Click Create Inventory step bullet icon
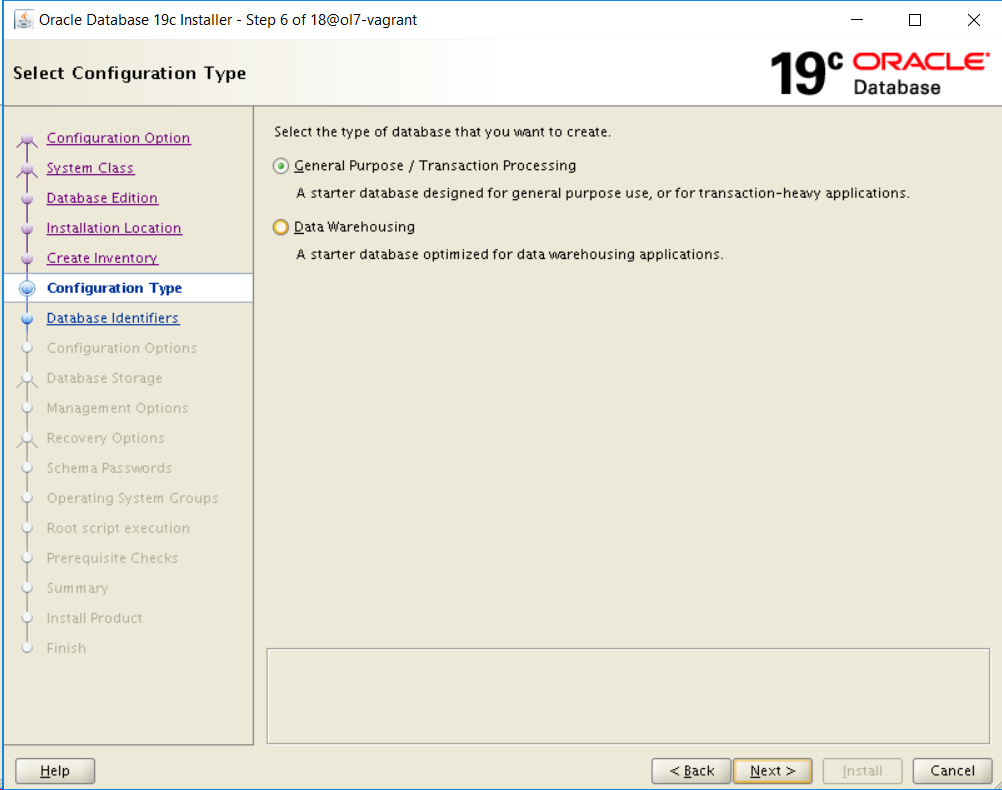 point(27,259)
